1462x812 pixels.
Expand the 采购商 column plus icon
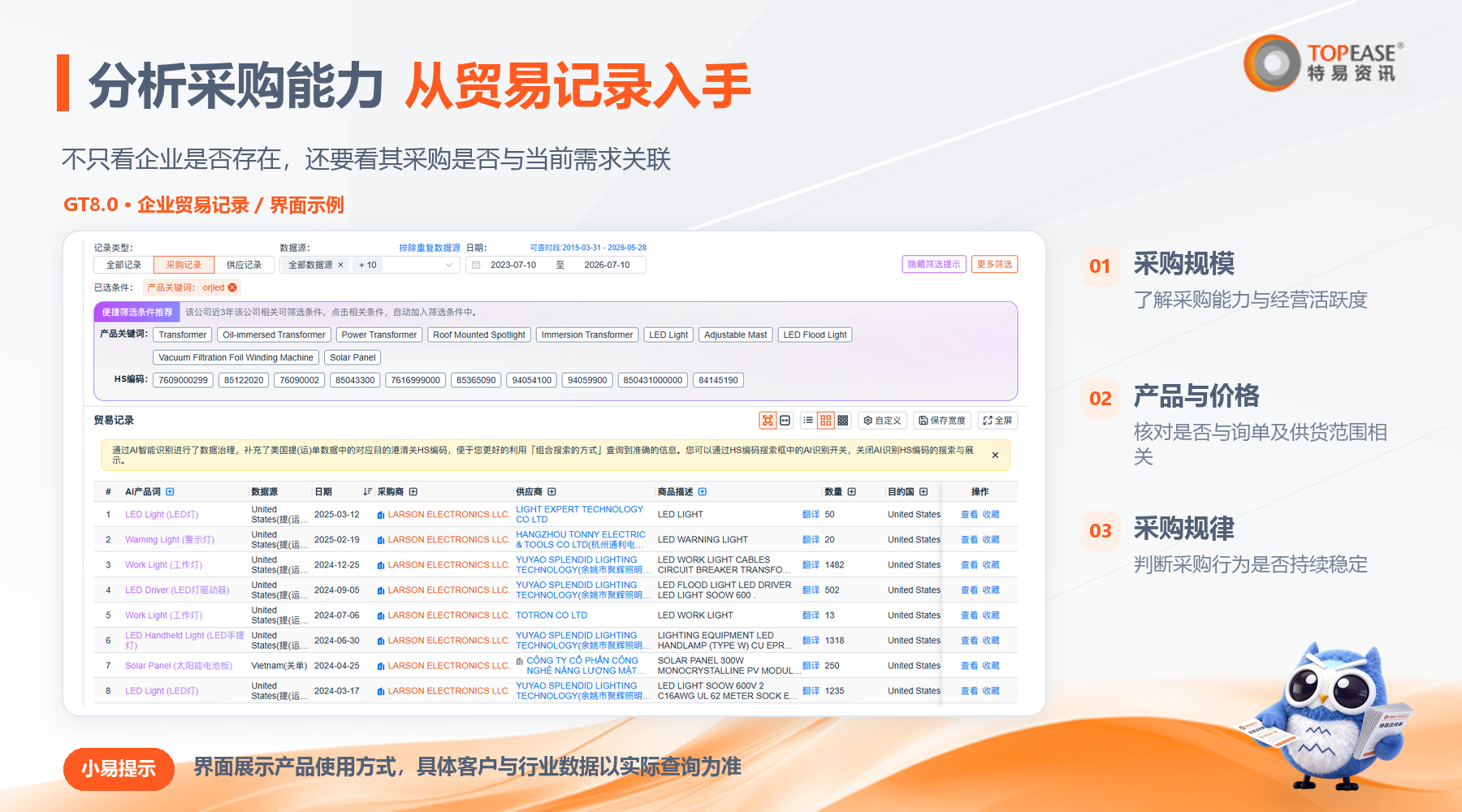coord(413,491)
